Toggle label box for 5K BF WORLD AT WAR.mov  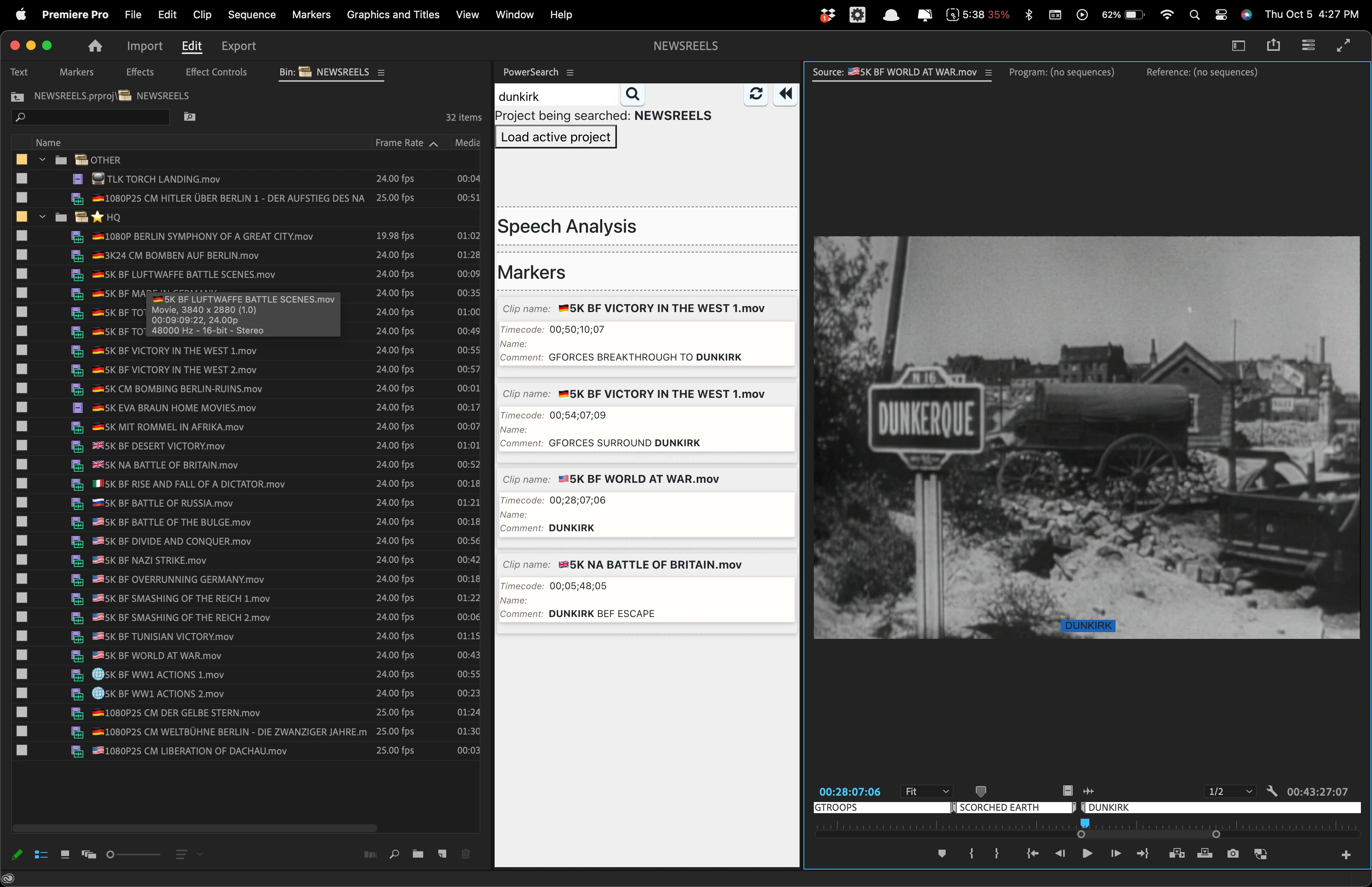22,655
